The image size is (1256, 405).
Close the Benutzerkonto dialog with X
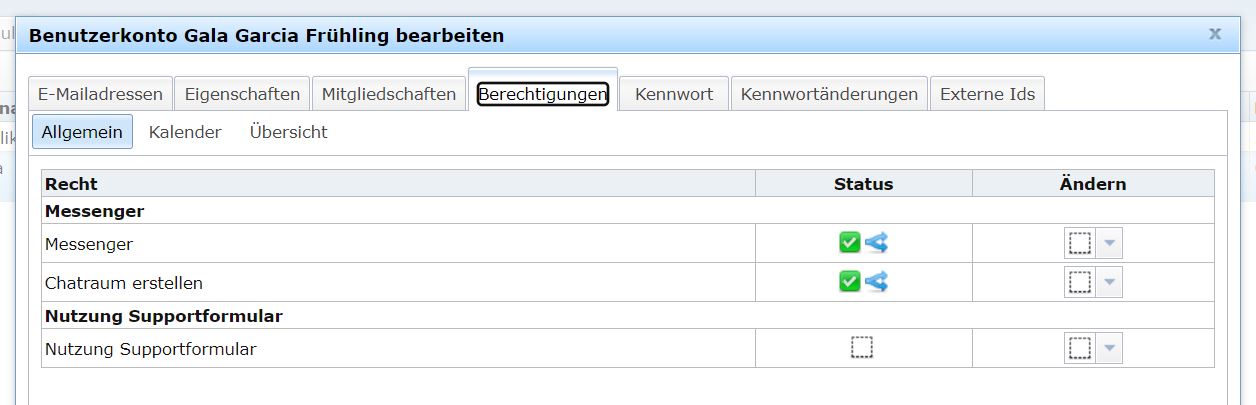pos(1215,34)
